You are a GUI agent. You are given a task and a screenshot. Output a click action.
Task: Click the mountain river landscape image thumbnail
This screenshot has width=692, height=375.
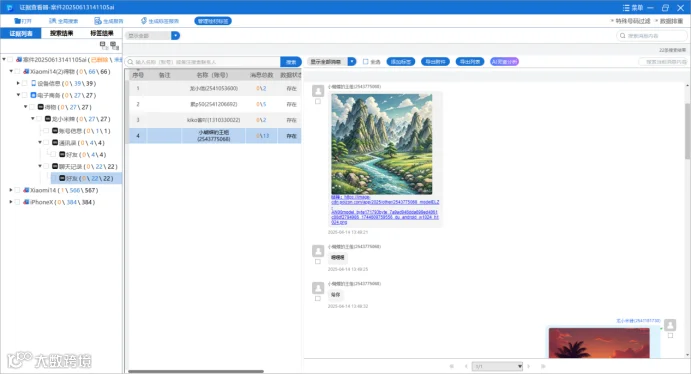pos(382,144)
